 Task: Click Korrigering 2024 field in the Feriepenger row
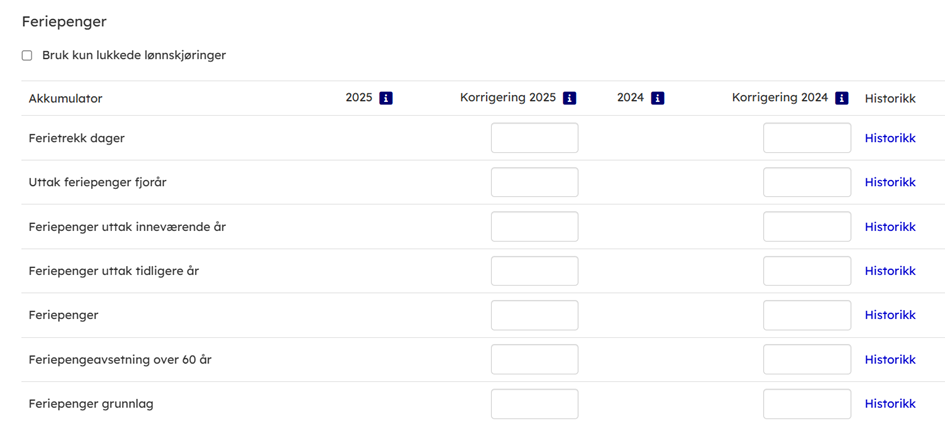pyautogui.click(x=807, y=315)
